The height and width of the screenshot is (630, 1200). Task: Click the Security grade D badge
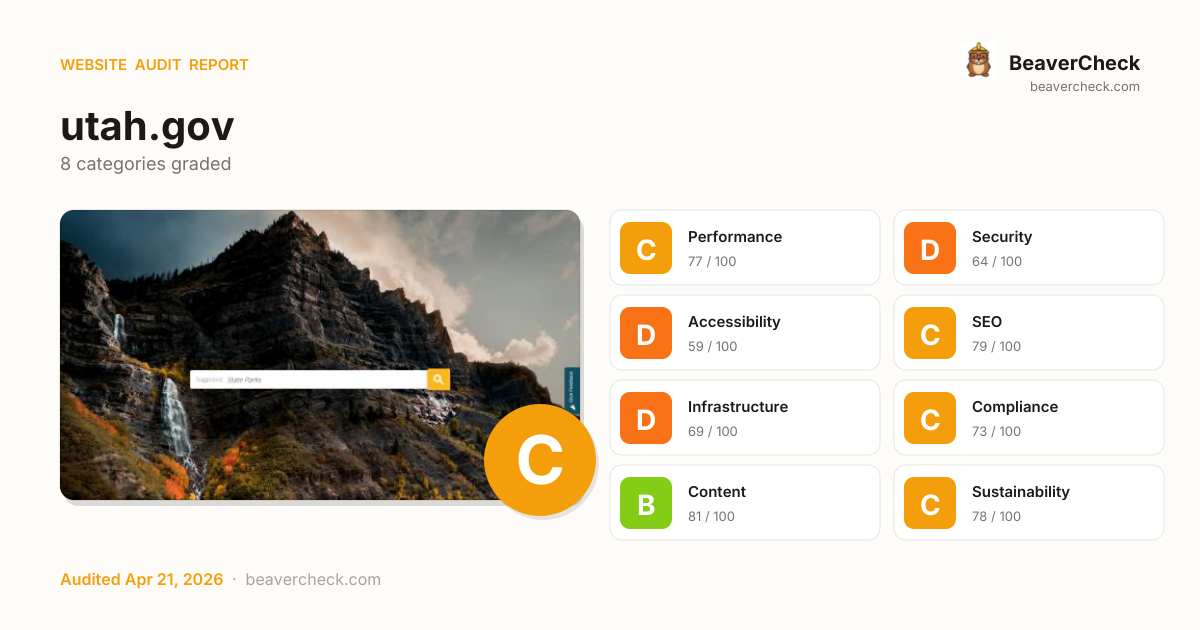click(x=930, y=248)
